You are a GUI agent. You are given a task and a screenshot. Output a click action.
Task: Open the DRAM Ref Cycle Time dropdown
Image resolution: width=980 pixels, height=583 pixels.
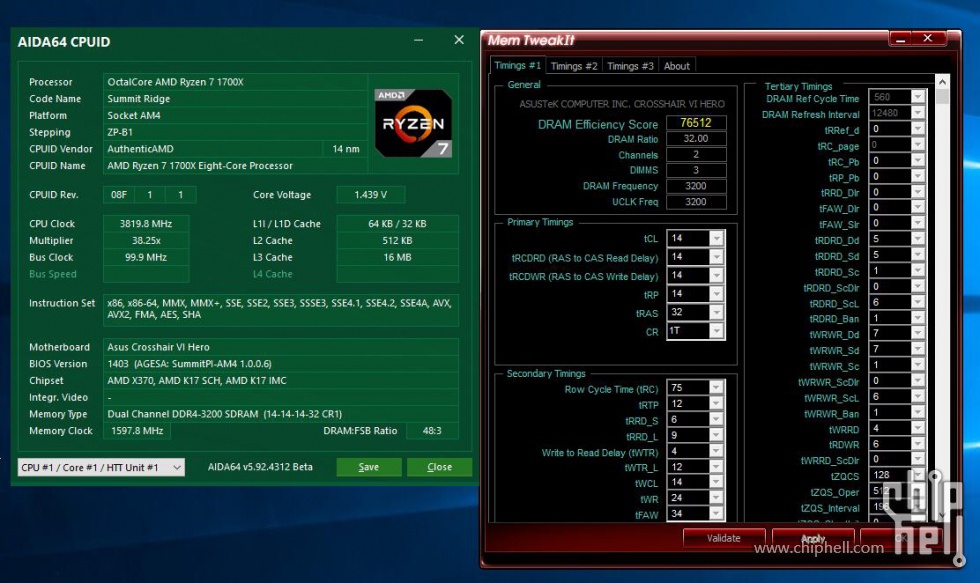(x=918, y=97)
